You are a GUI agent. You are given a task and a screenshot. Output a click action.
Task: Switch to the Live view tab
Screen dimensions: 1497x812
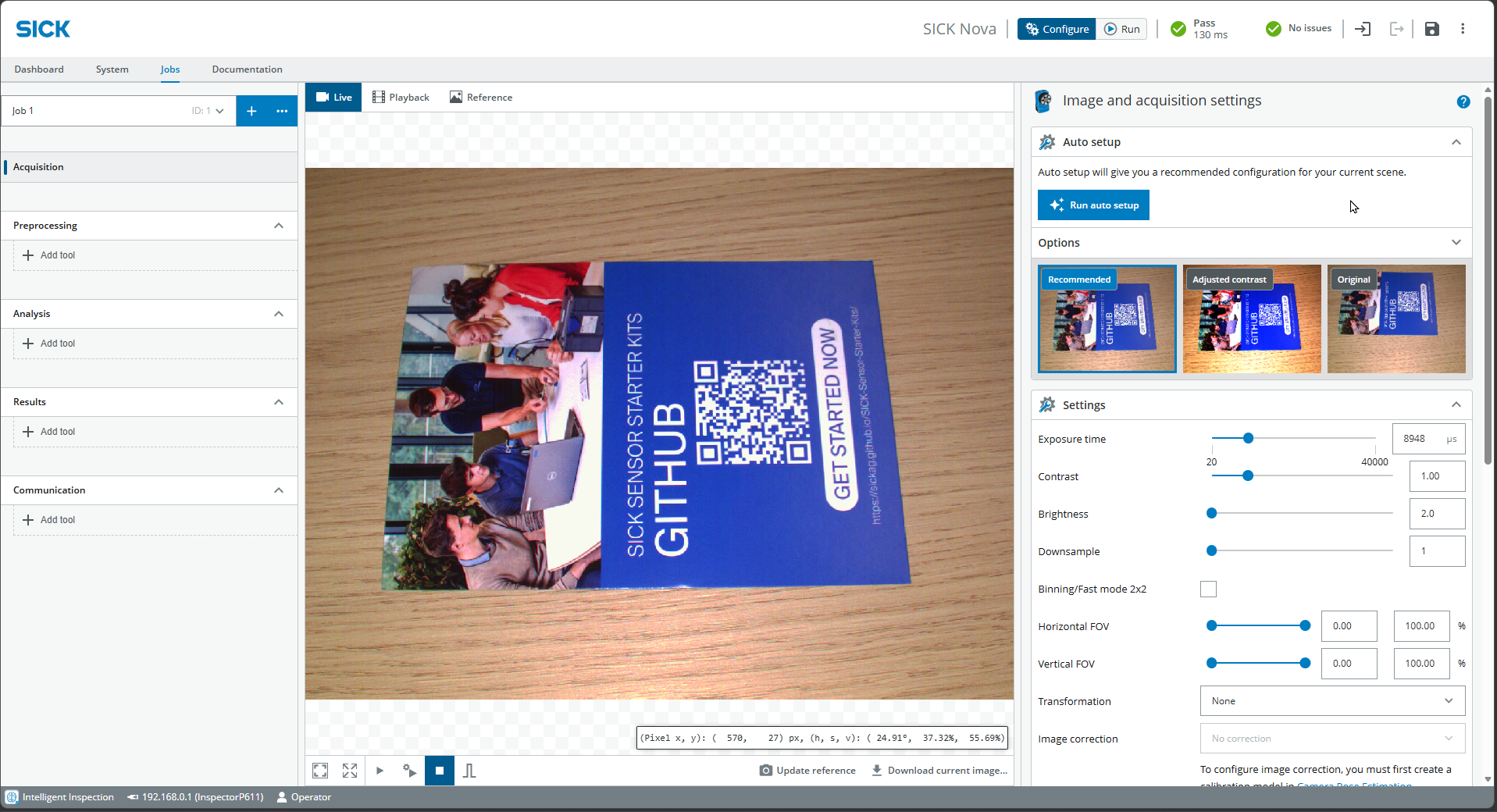[333, 98]
